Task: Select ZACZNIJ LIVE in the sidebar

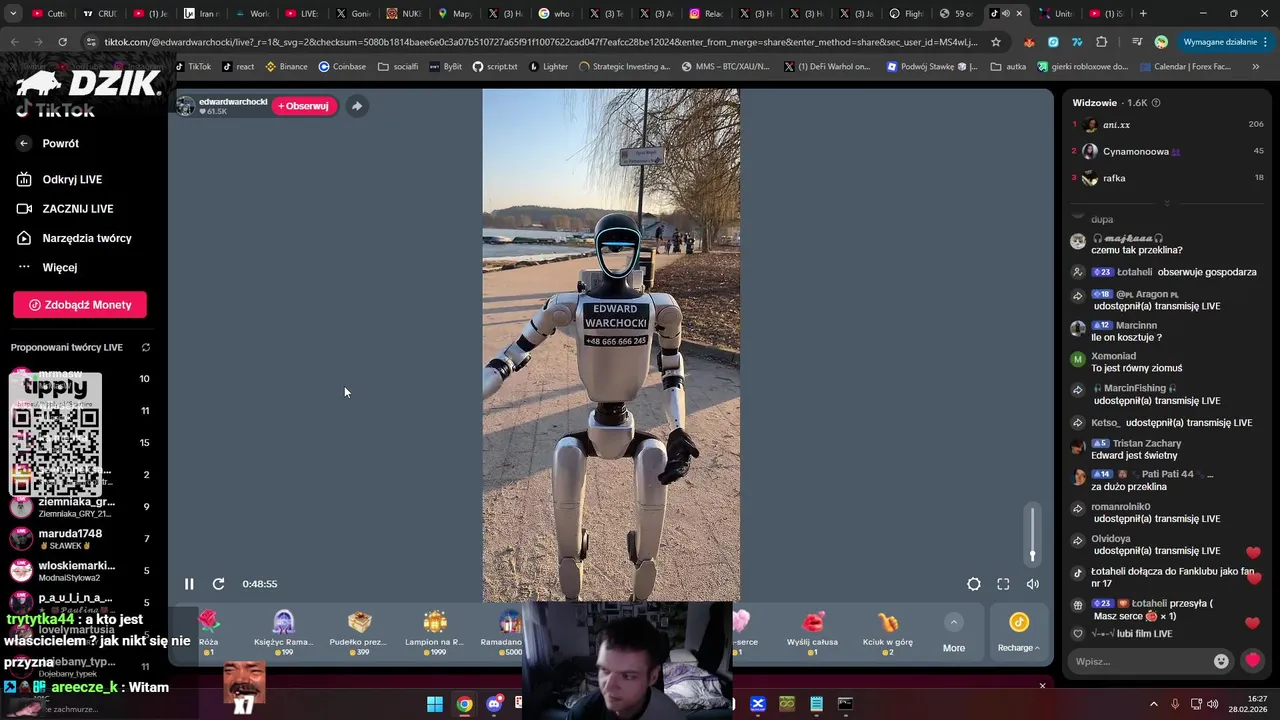Action: 78,209
